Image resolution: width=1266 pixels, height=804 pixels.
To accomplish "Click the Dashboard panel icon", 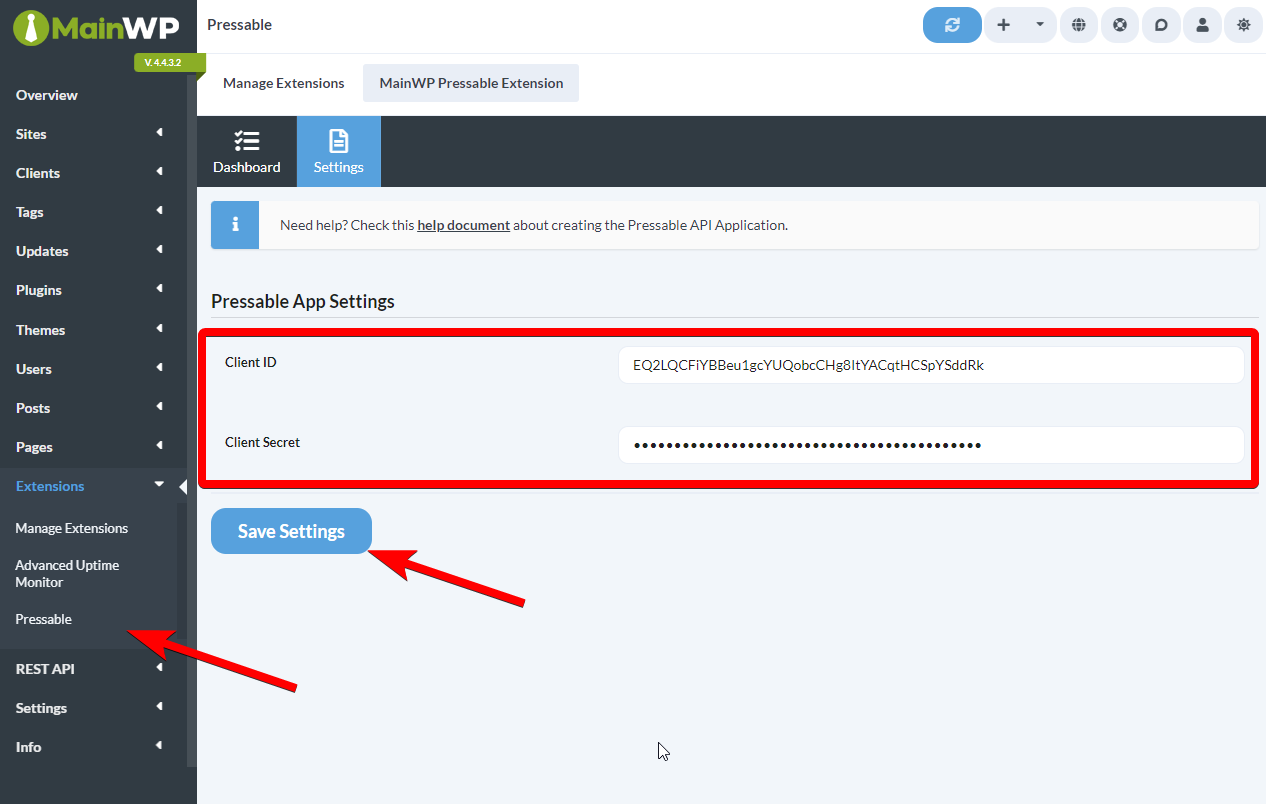I will [247, 151].
